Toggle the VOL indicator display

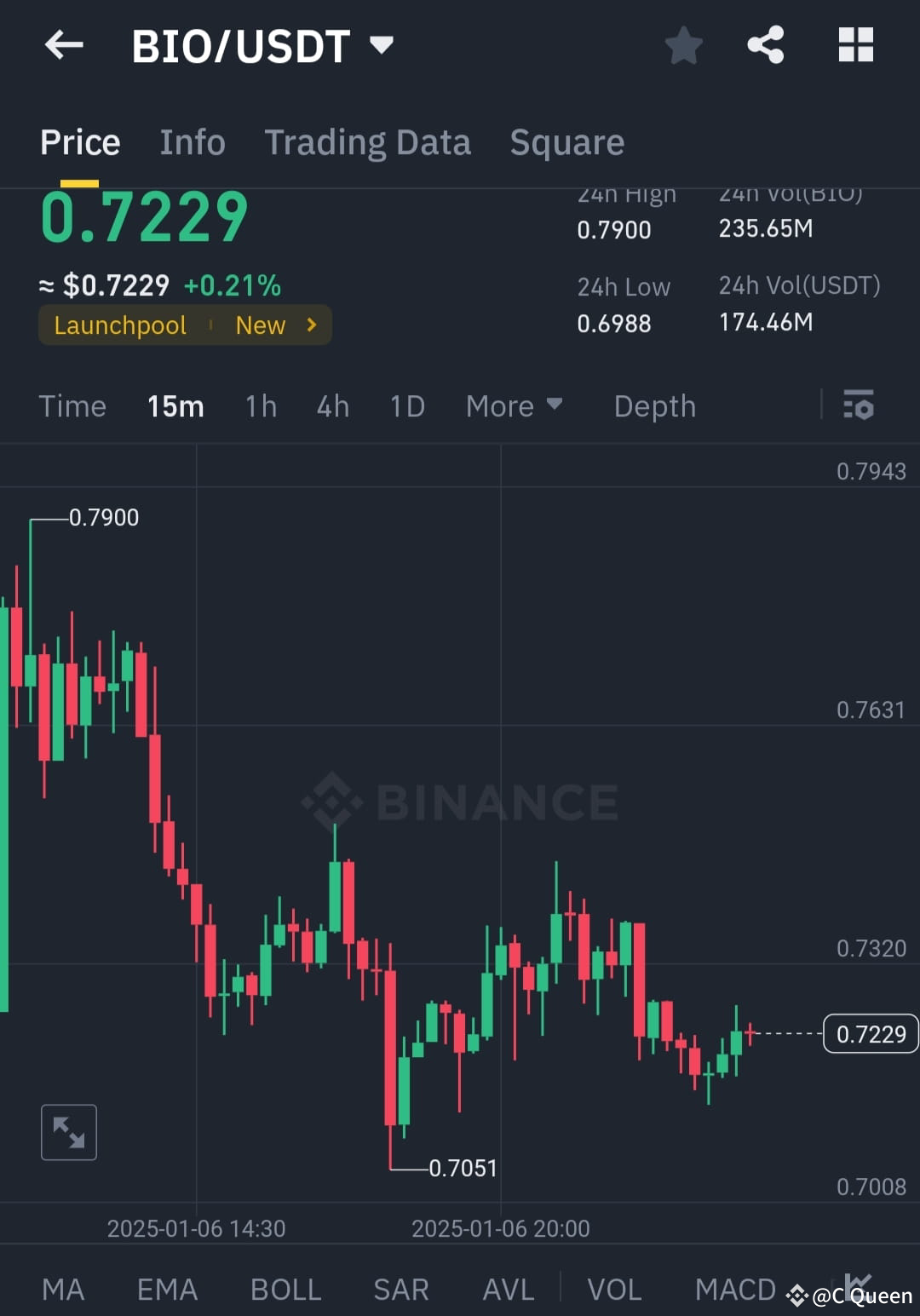(x=615, y=1289)
